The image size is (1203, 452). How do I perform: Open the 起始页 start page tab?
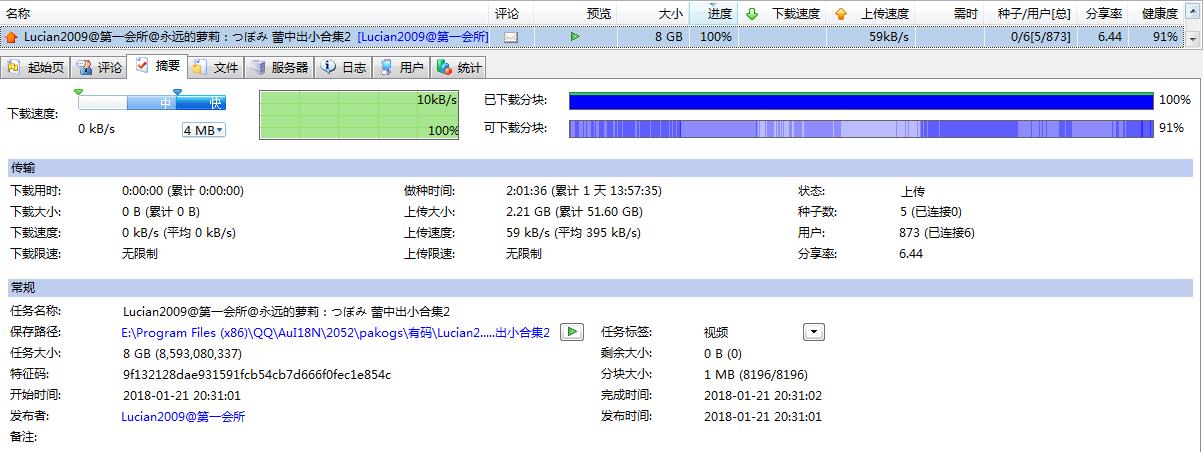[37, 68]
